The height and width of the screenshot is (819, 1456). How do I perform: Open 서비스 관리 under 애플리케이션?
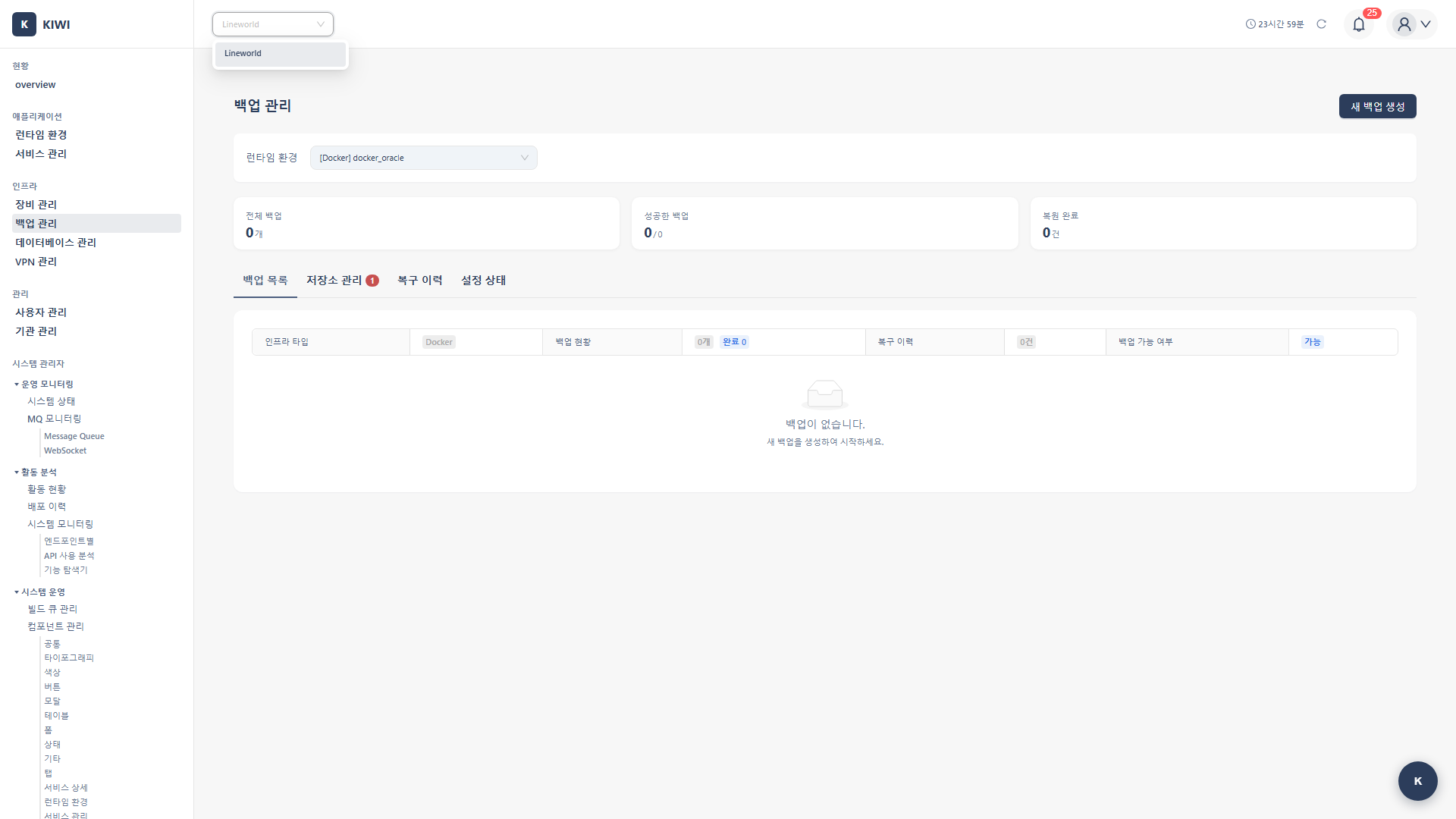(96, 154)
